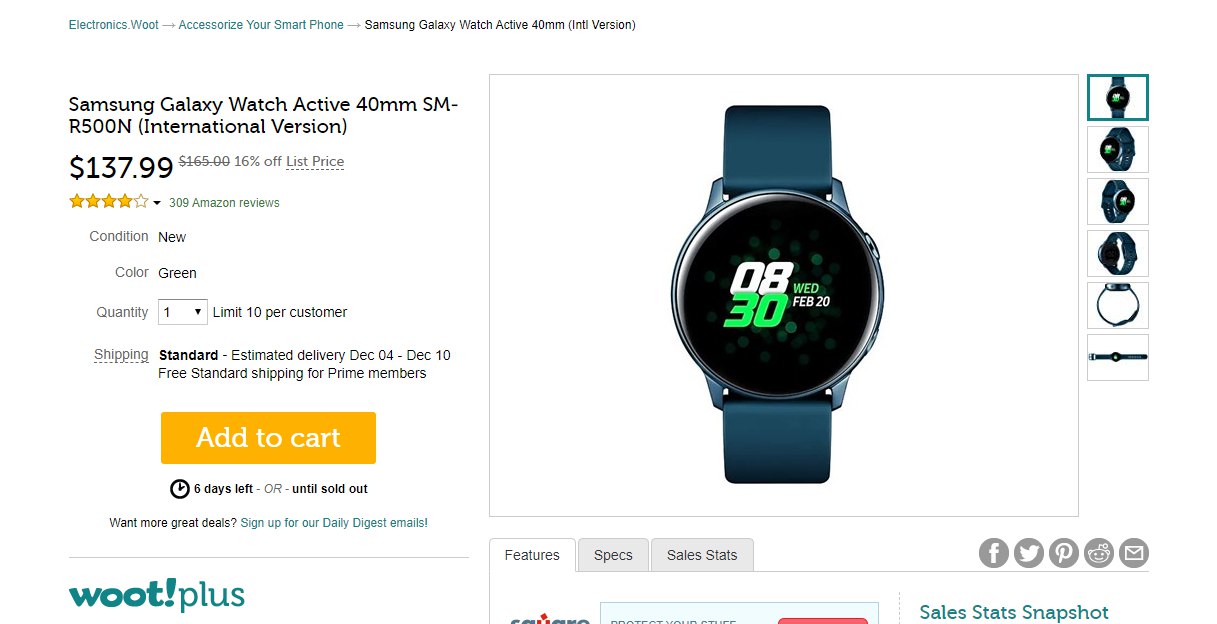Click the woot! plus logo
This screenshot has width=1217, height=624.
pyautogui.click(x=157, y=594)
